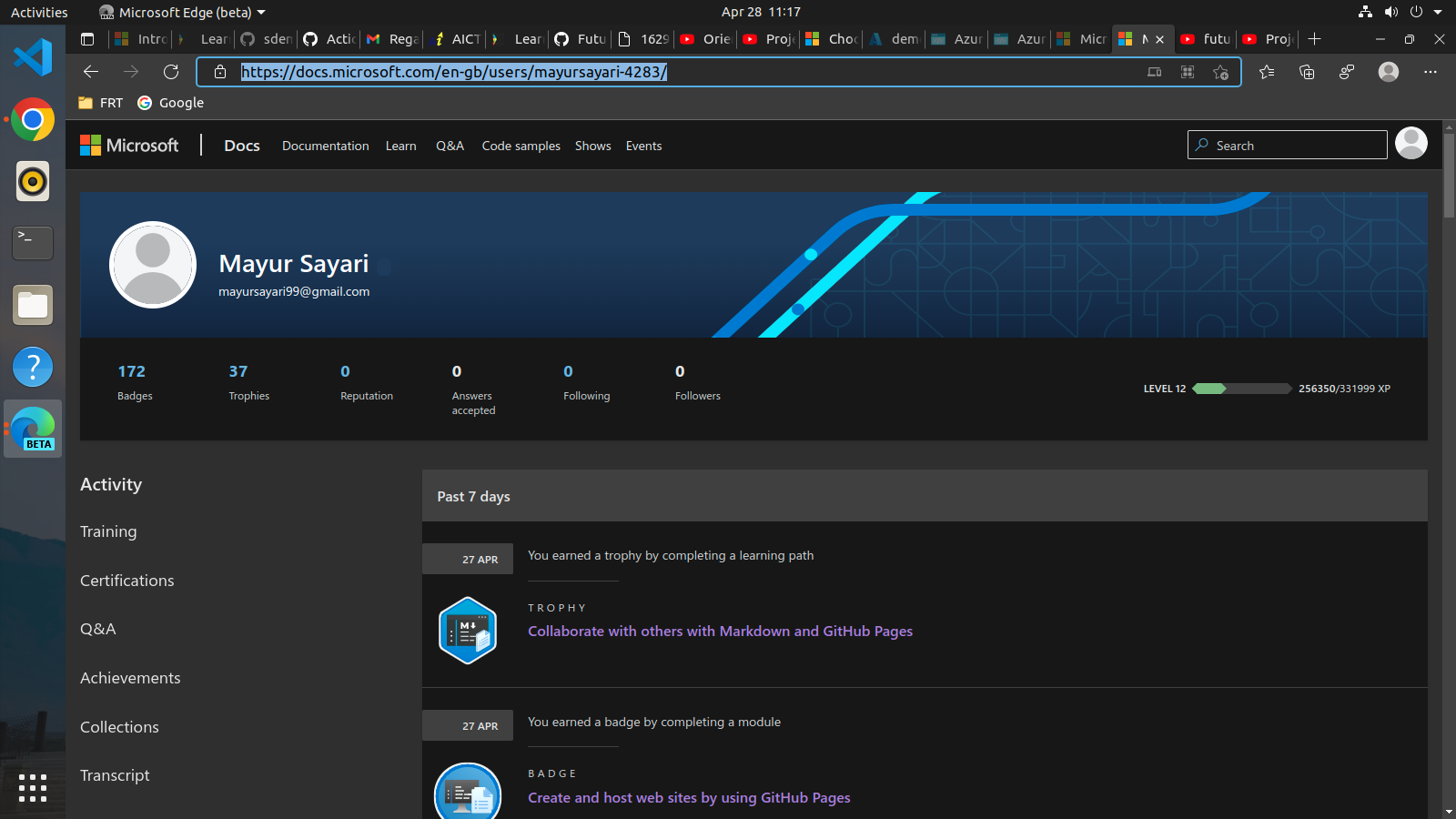Select Collections in the sidebar
Screen dimensions: 1456x819
119,727
